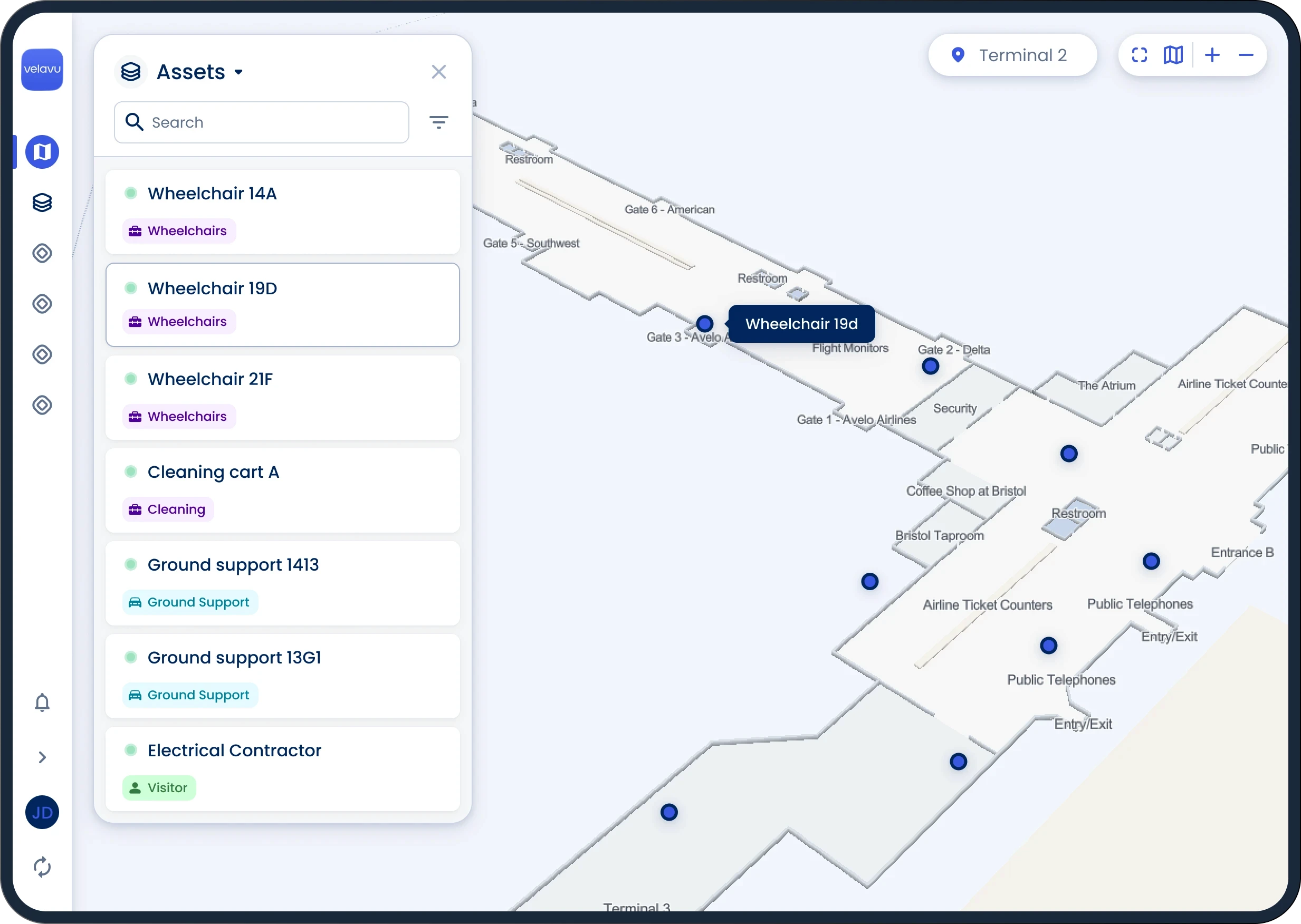Click the marker below Entry/Exit label

coord(959,761)
